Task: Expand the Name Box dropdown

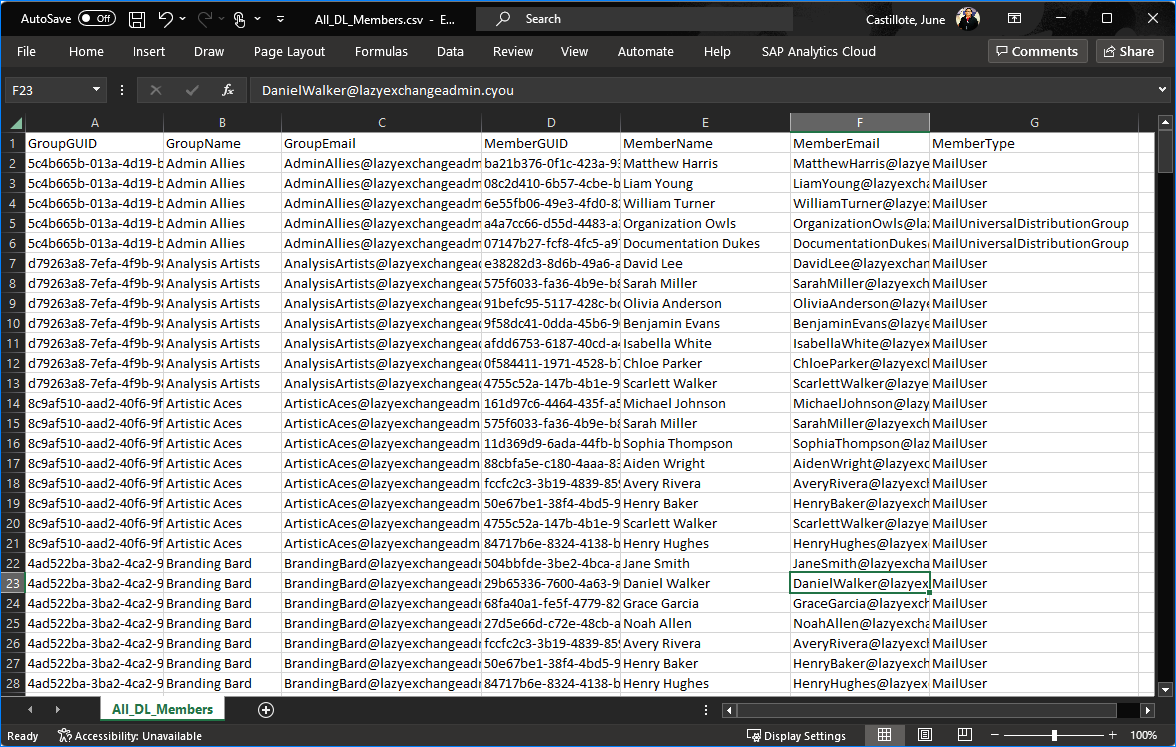Action: tap(96, 90)
